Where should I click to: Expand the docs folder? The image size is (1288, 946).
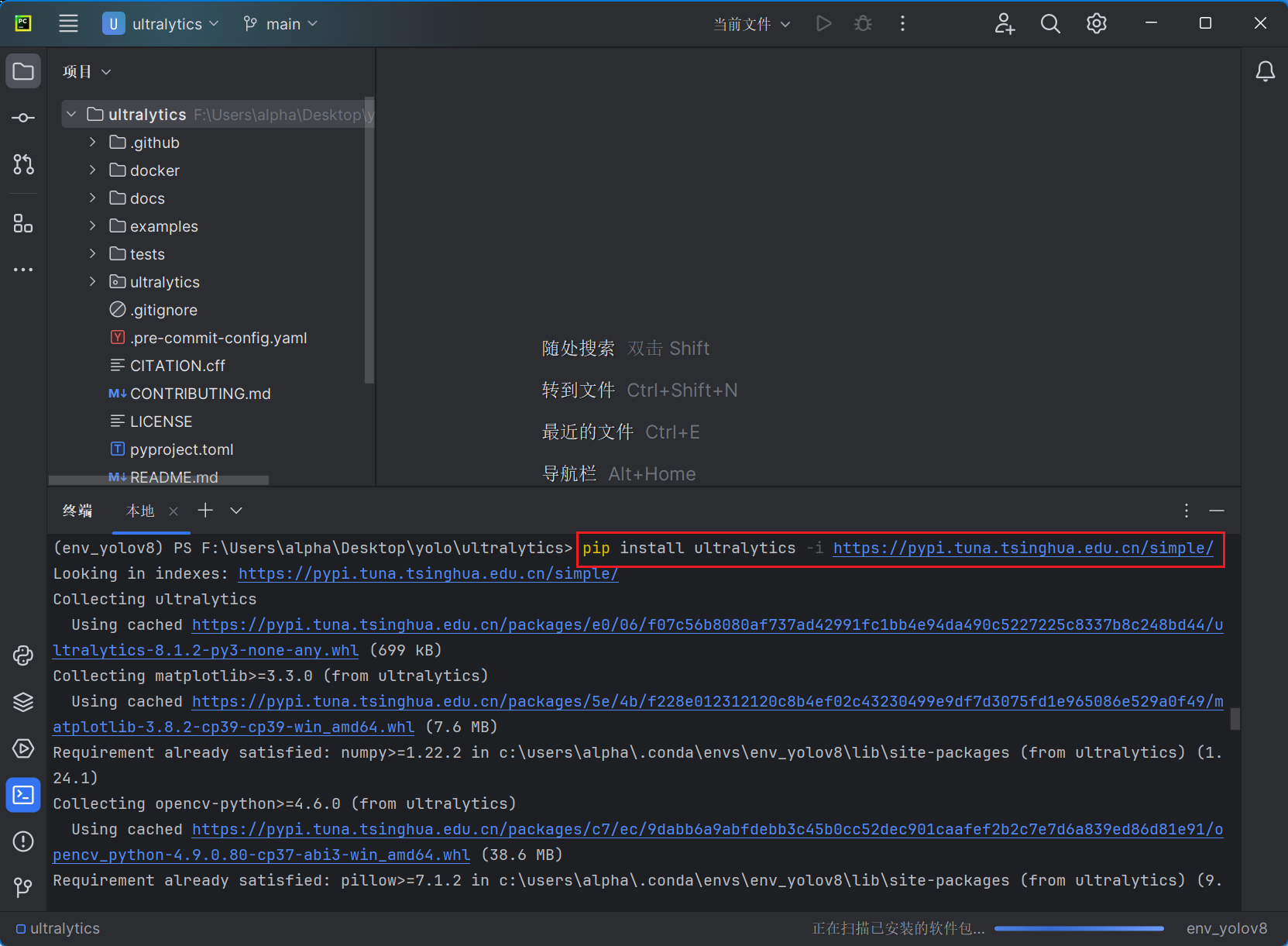tap(92, 198)
